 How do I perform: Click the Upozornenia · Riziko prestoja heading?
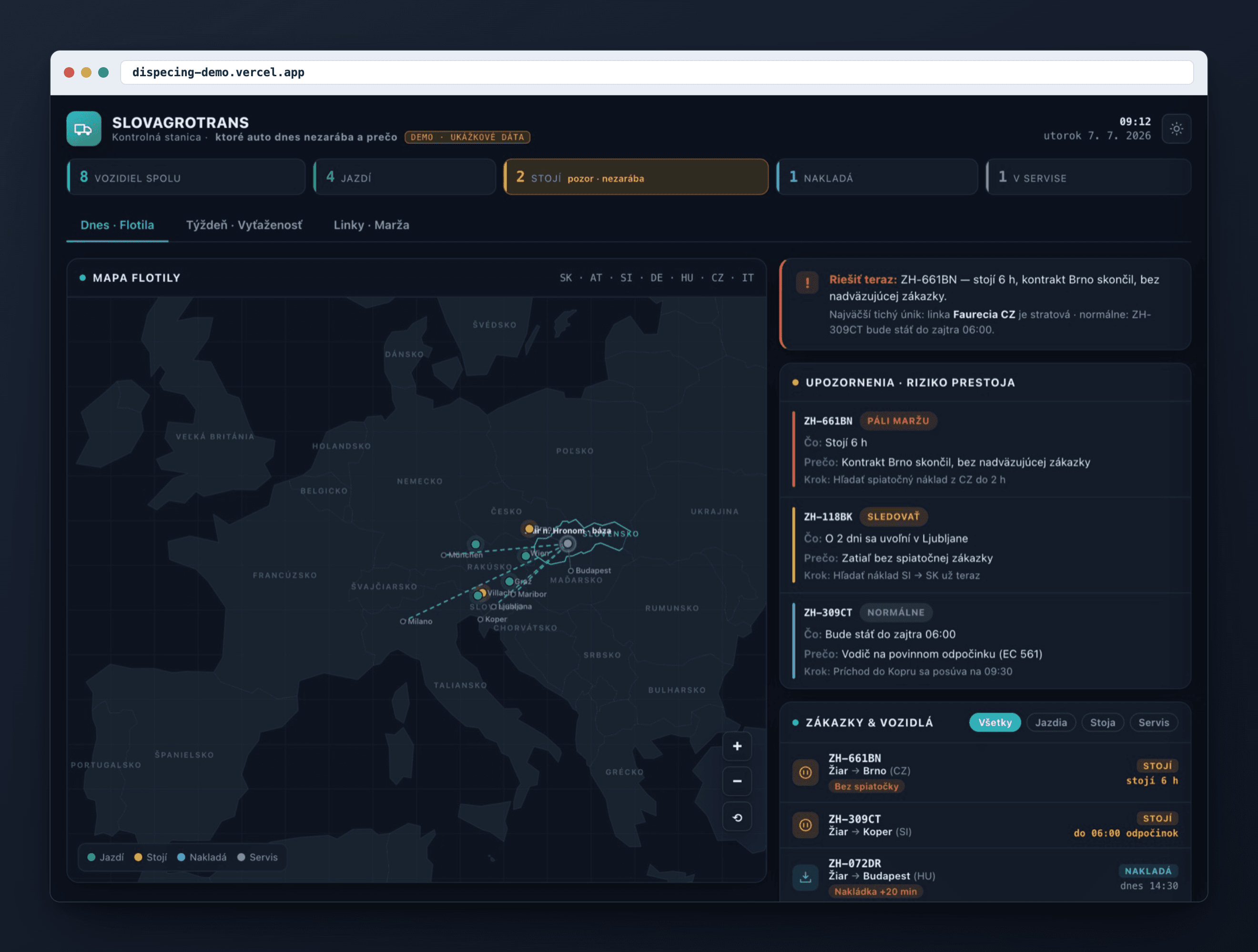coord(910,383)
